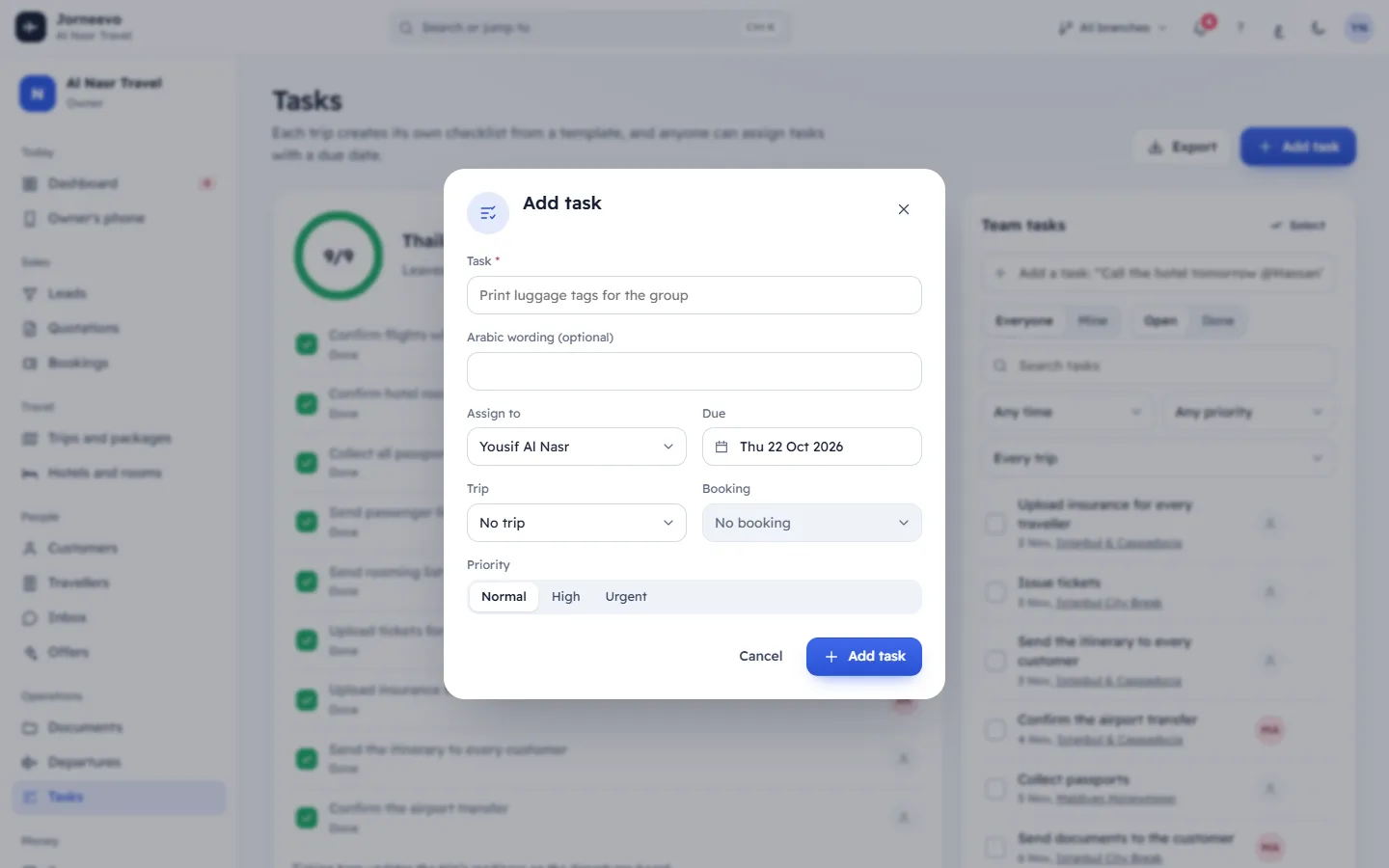Open Quotations in the sidebar
Image resolution: width=1389 pixels, height=868 pixels.
click(x=118, y=328)
